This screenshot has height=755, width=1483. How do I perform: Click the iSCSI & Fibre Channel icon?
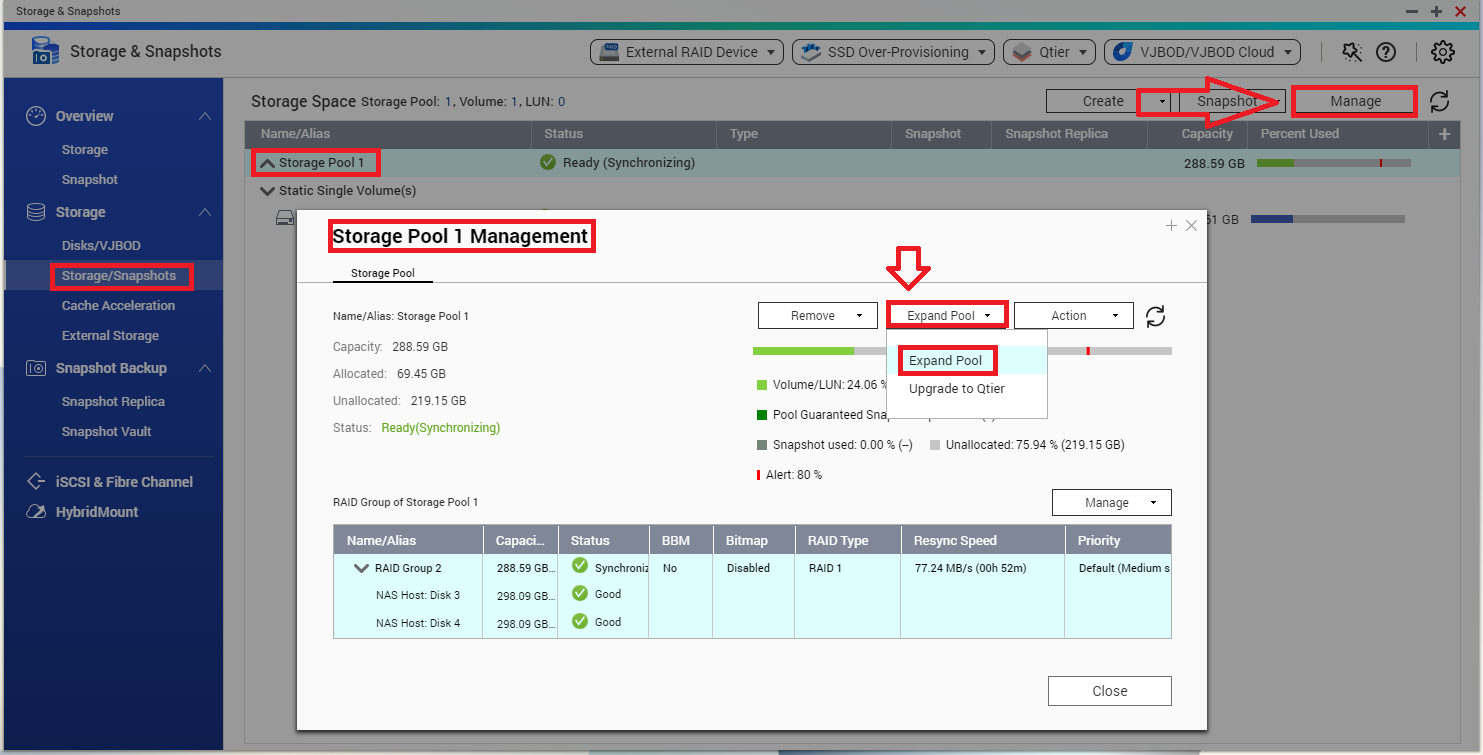tap(36, 482)
